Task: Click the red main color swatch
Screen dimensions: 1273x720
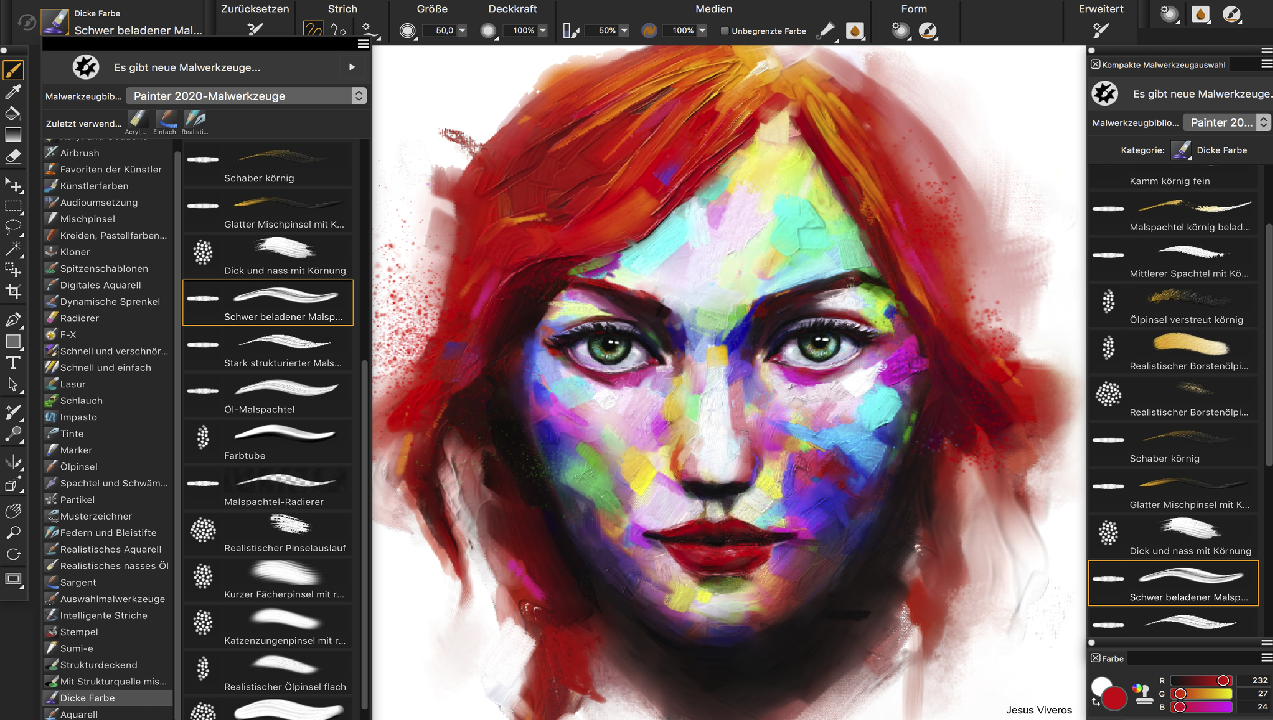Action: pos(1114,697)
